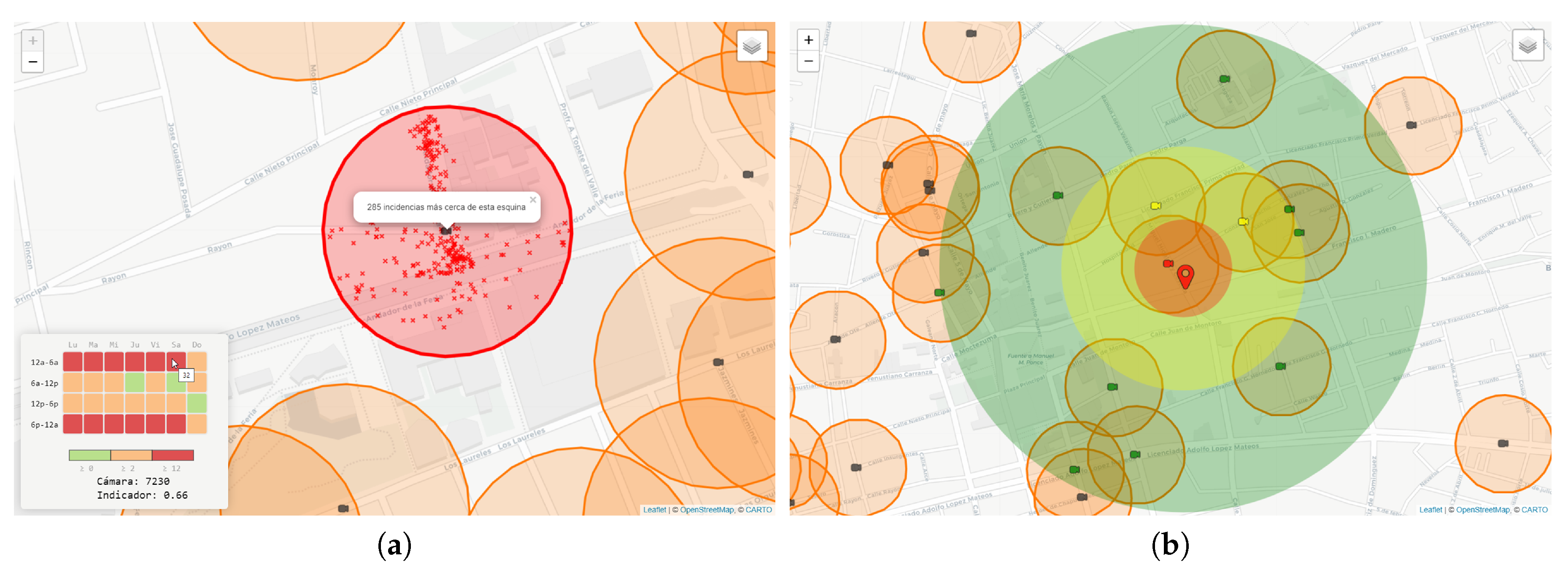Image resolution: width=1568 pixels, height=575 pixels.
Task: Close the 285 incidencias popup
Action: (x=533, y=199)
